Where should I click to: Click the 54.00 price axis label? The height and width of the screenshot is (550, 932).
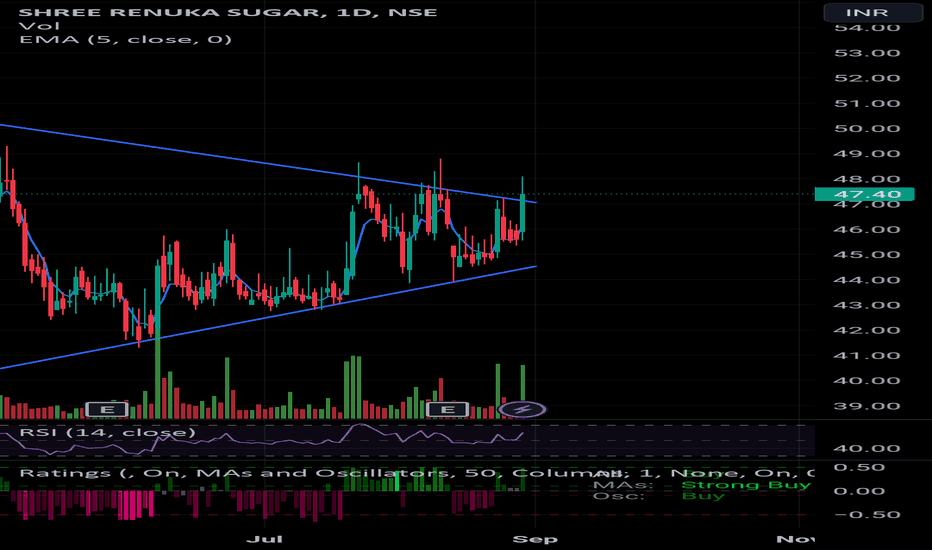point(867,28)
